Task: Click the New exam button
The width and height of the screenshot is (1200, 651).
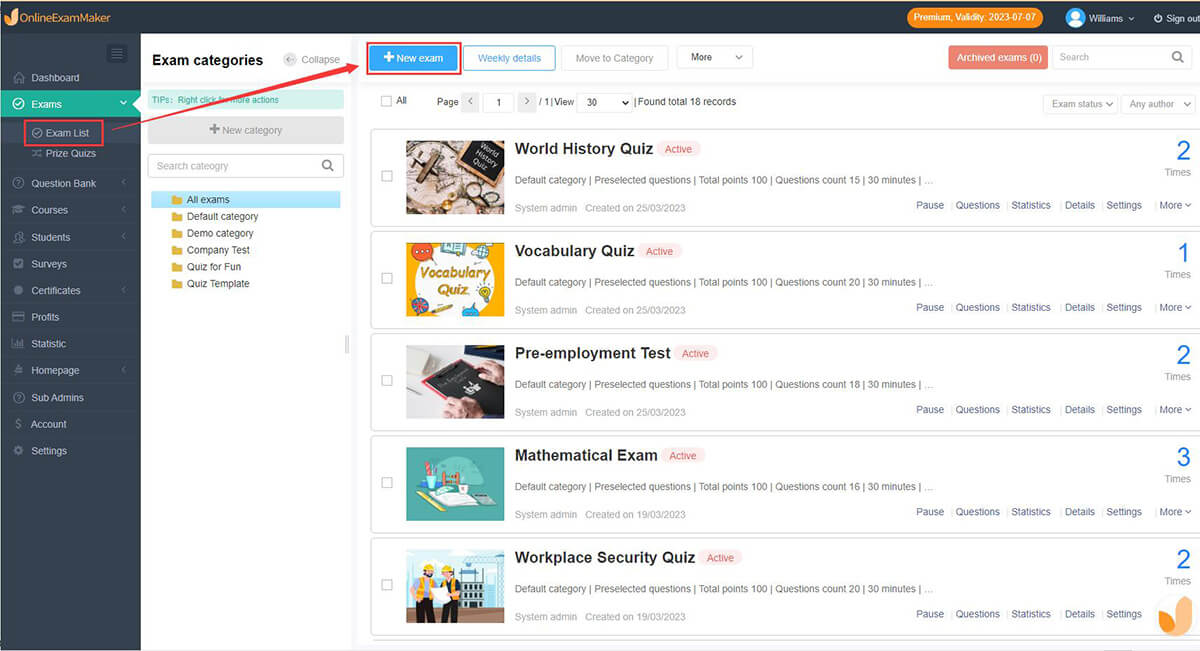Action: coord(413,58)
